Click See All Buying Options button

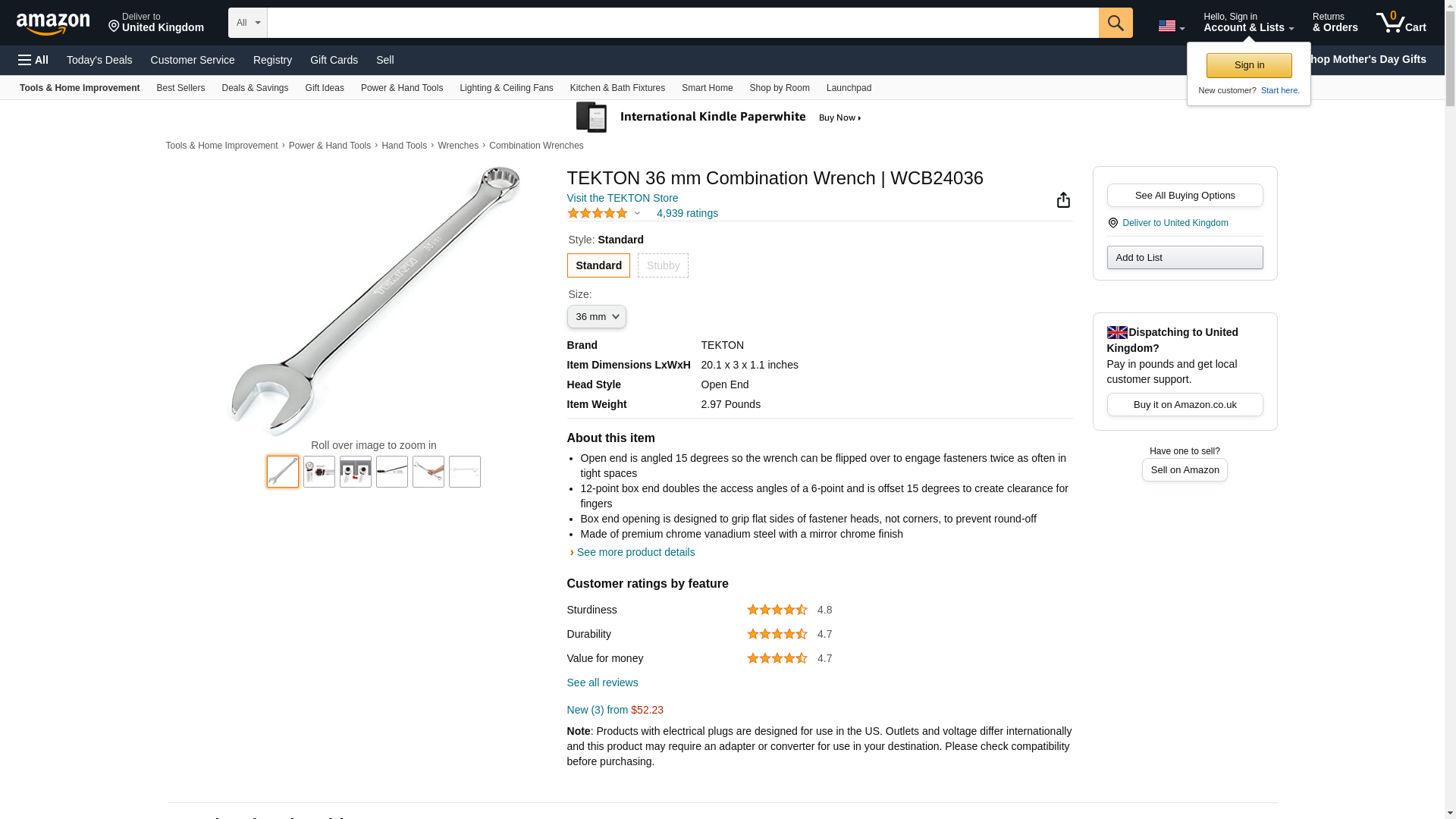[x=1185, y=196]
